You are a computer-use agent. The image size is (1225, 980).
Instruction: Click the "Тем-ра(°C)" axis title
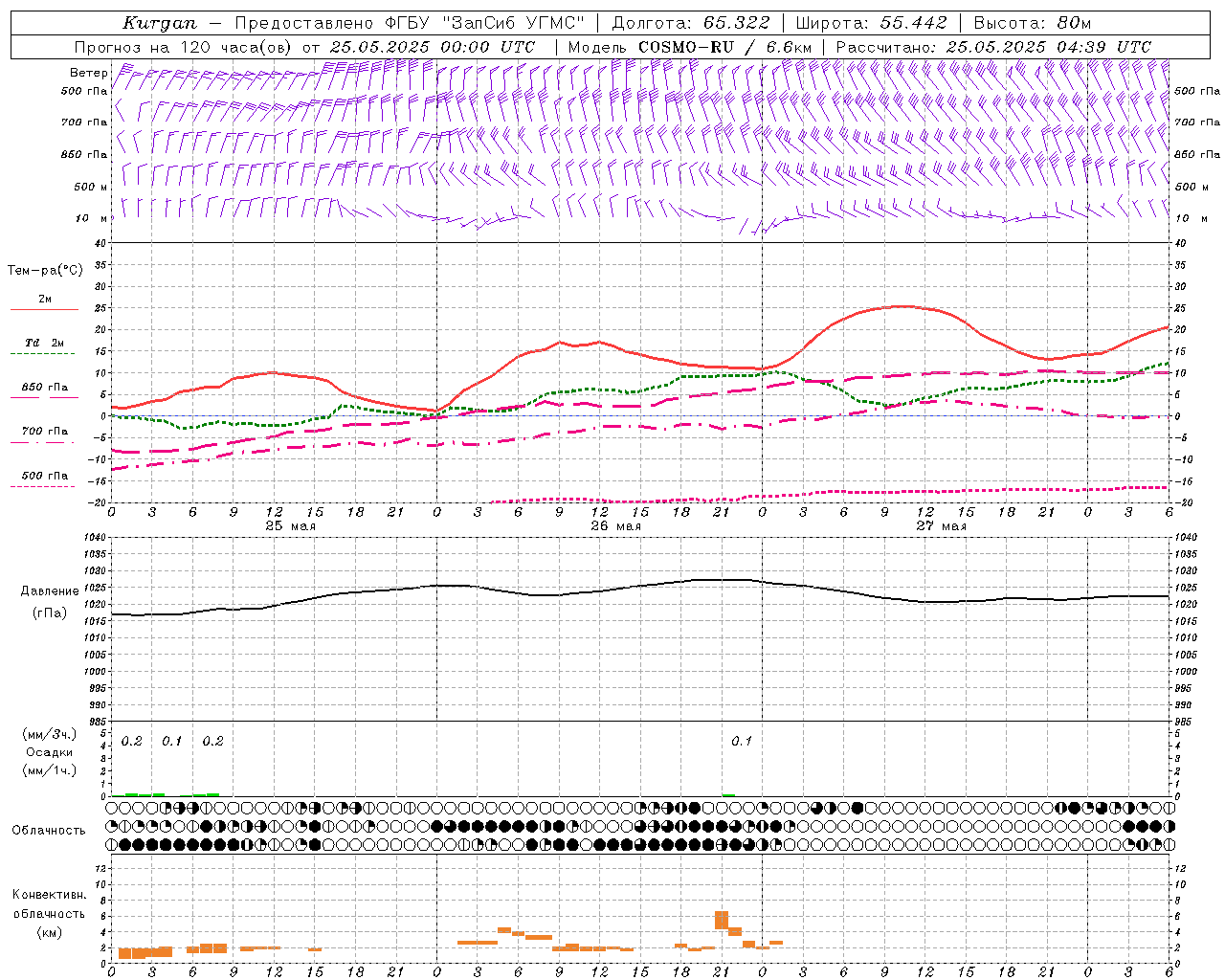coord(45,270)
